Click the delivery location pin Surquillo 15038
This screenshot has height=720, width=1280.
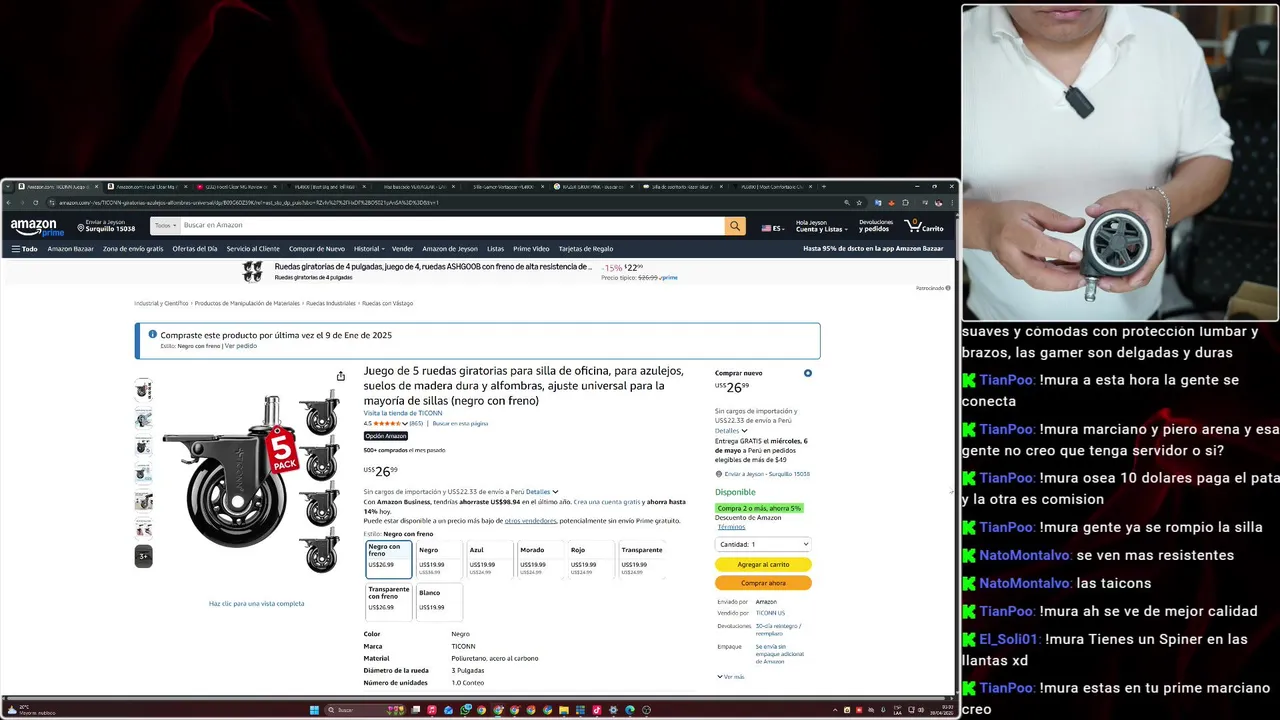click(106, 226)
